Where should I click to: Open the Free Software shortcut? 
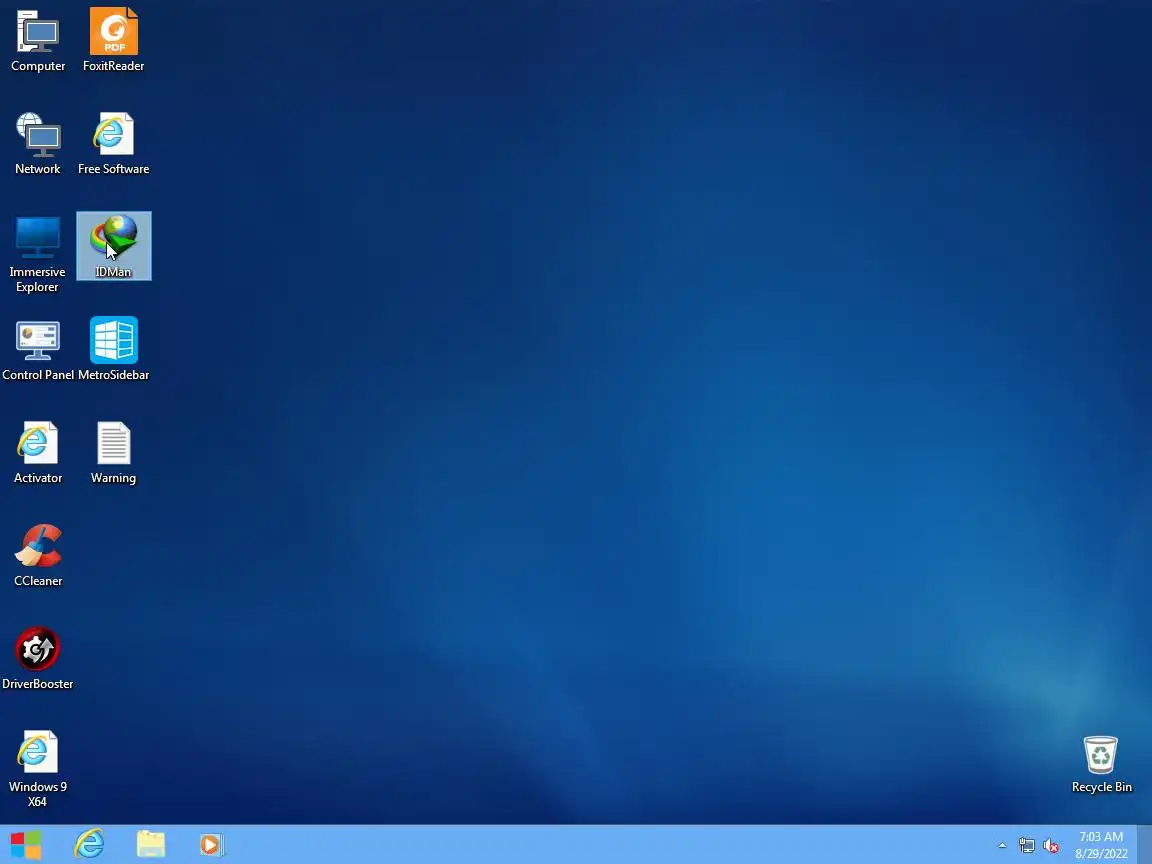point(113,143)
